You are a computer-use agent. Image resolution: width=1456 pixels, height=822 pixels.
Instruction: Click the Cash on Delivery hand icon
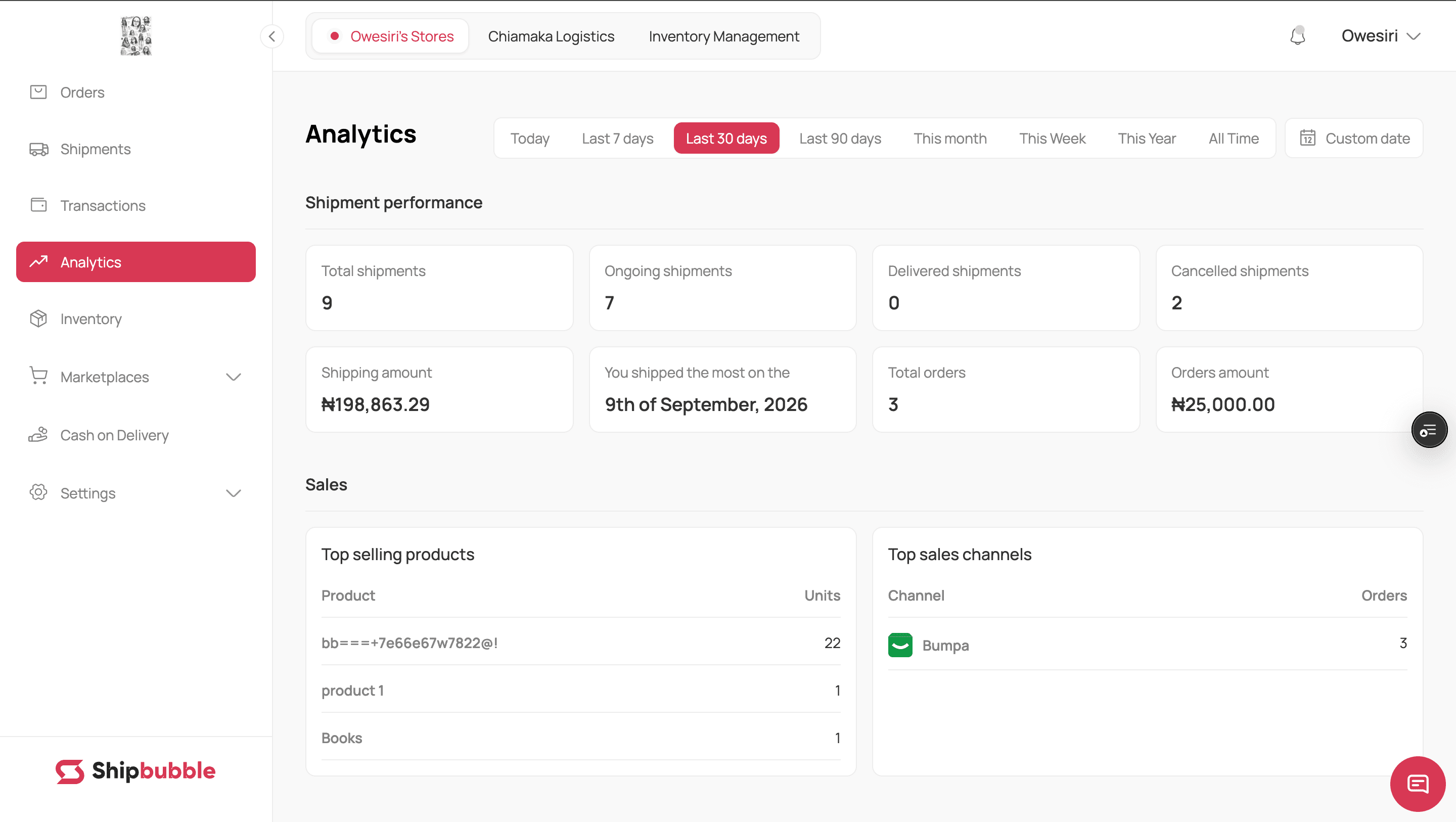coord(38,435)
